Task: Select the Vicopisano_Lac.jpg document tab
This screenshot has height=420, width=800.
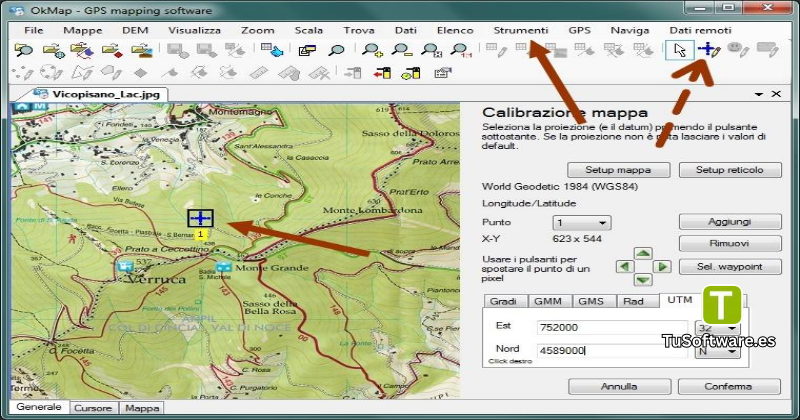Action: pos(99,94)
